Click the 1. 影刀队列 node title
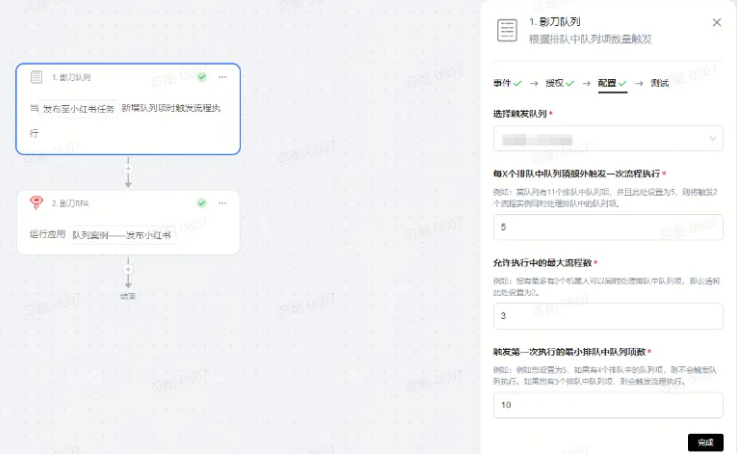 71,77
